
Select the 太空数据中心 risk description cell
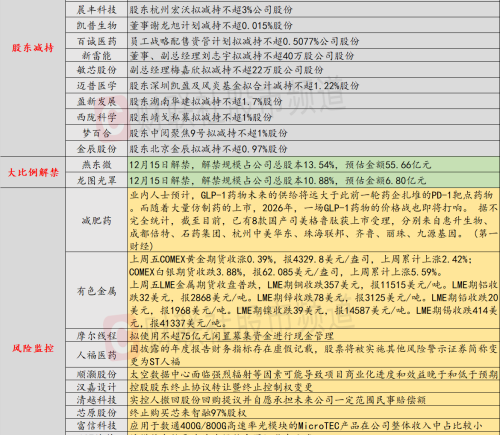click(x=314, y=374)
